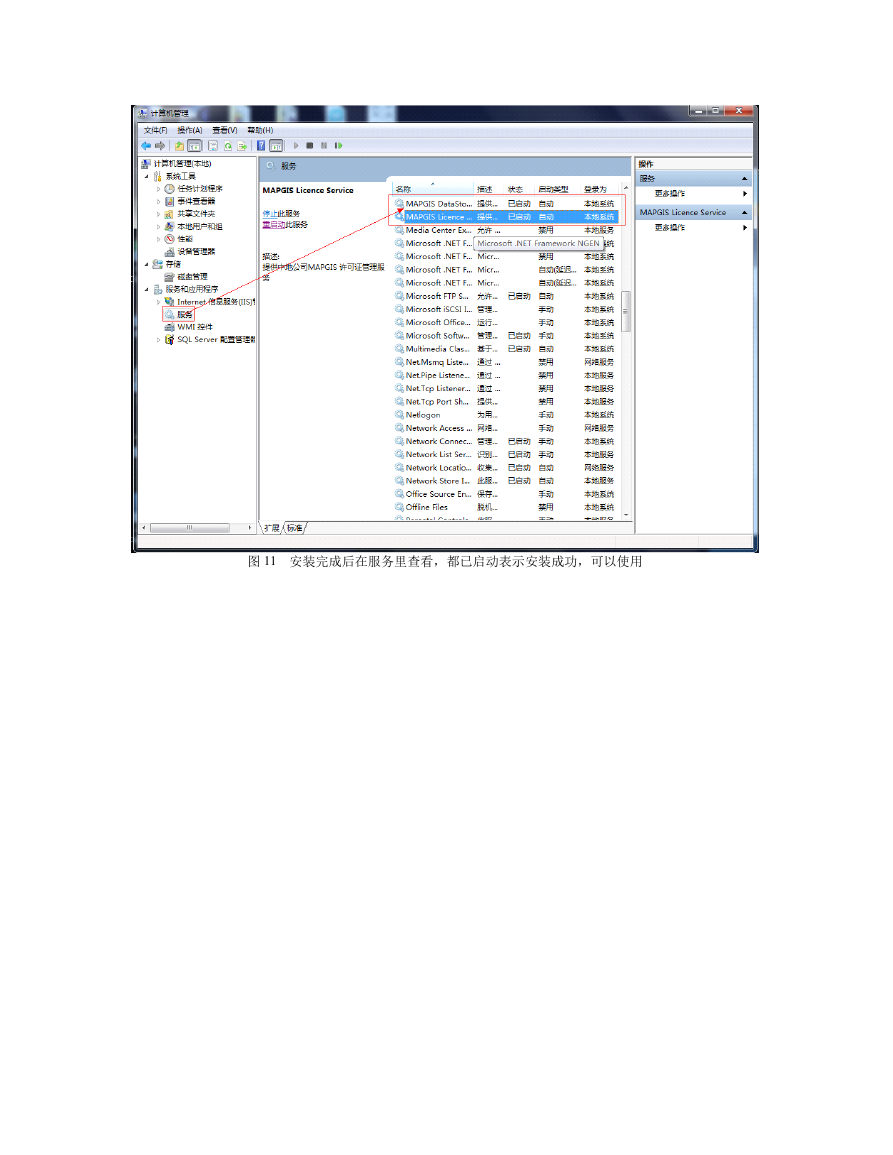Image resolution: width=893 pixels, height=1155 pixels.
Task: Click the Forward arrow toolbar icon
Action: coord(160,146)
